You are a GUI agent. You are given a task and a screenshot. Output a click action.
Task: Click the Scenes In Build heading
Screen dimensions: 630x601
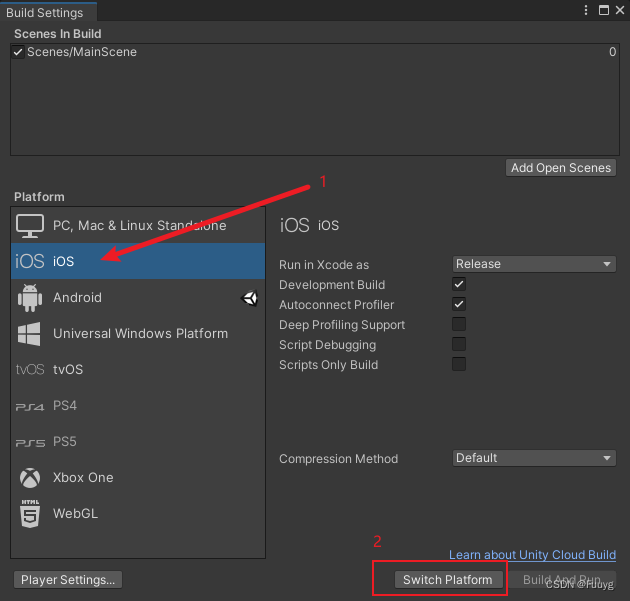click(58, 34)
